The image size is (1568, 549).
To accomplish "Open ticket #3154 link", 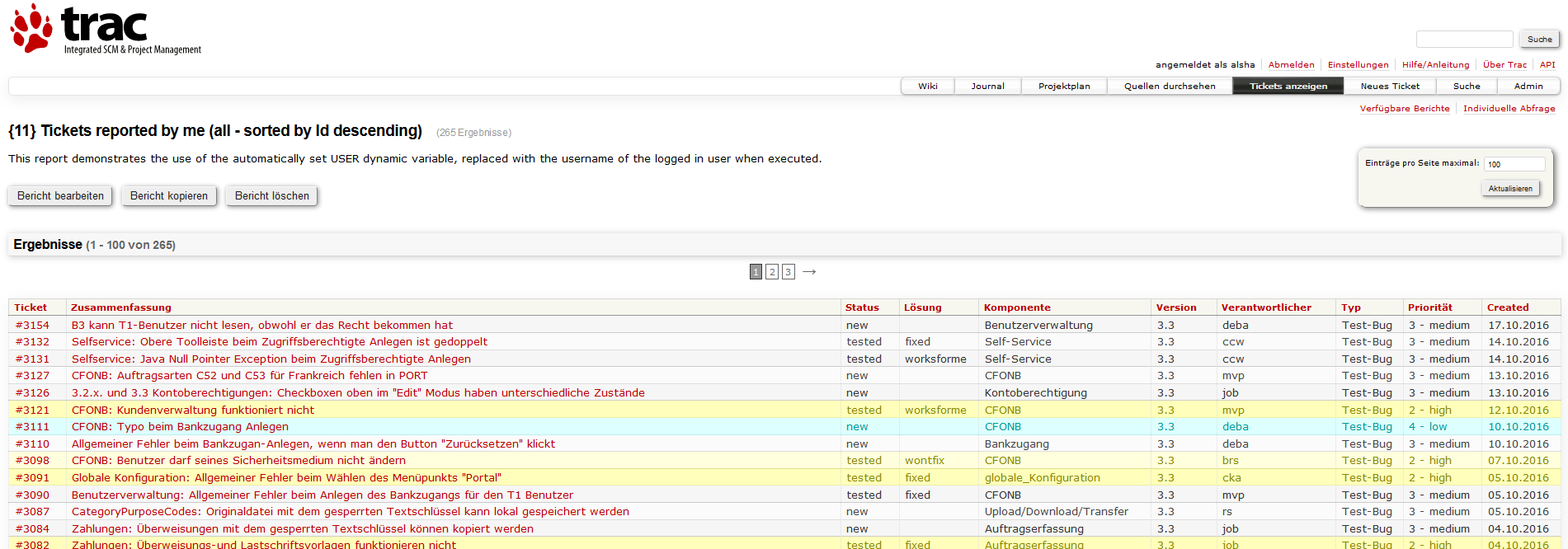I will [32, 326].
